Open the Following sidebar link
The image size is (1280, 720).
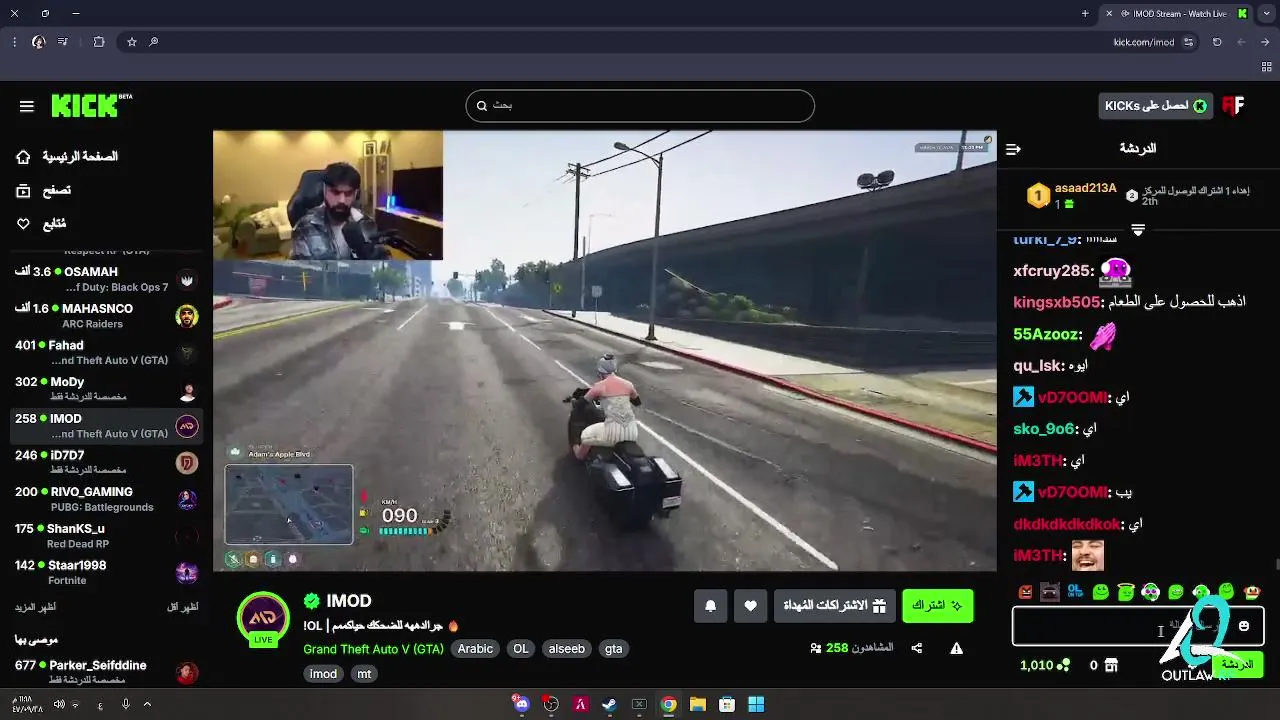(42, 224)
